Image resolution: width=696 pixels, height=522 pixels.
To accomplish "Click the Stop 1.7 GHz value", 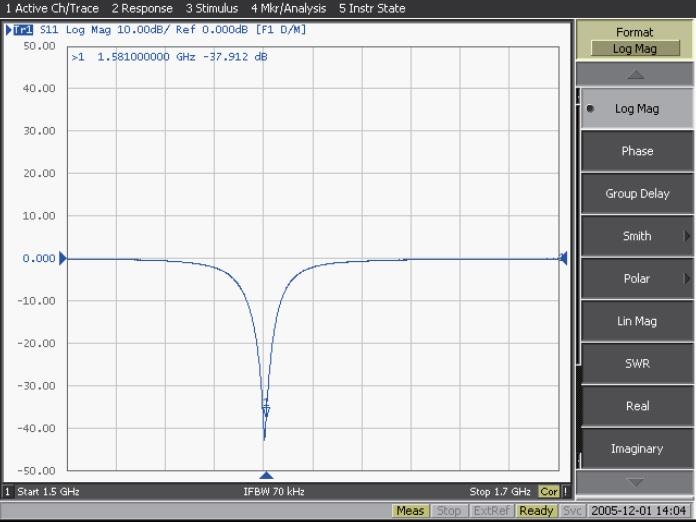I will 500,491.
